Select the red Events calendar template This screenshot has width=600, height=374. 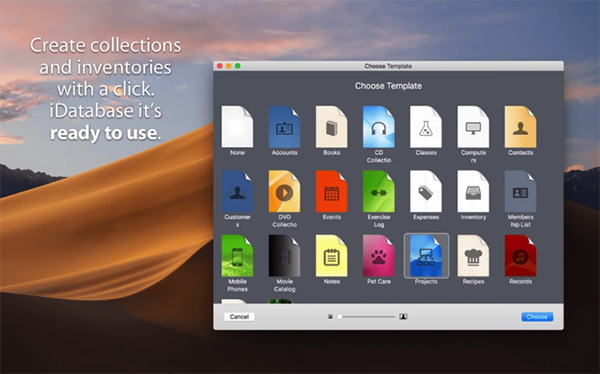331,191
